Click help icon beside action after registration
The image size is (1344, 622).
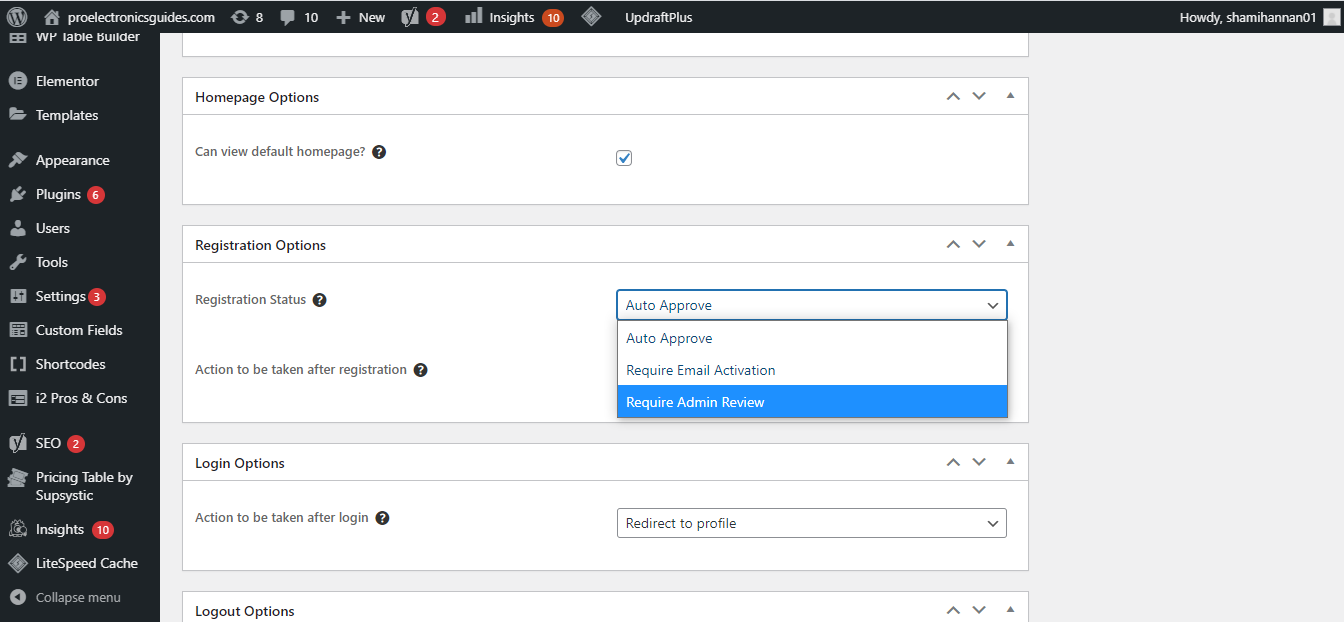(421, 370)
